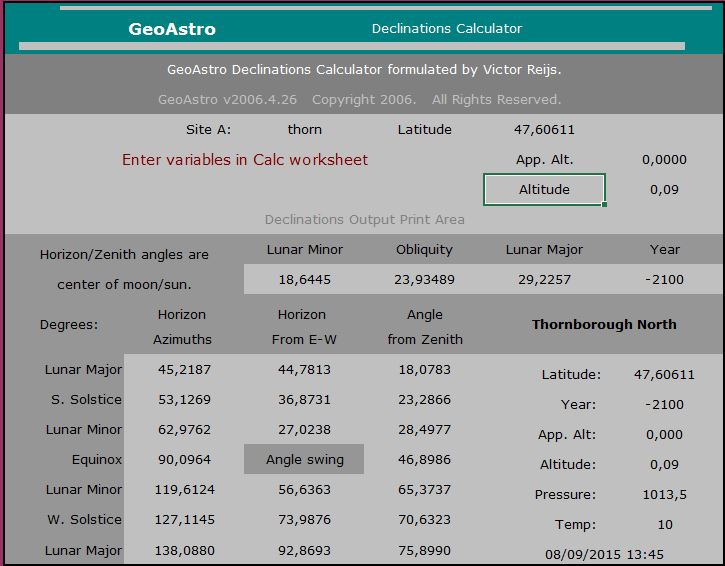This screenshot has height=566, width=725.
Task: Click the Angle swing cell
Action: [304, 459]
